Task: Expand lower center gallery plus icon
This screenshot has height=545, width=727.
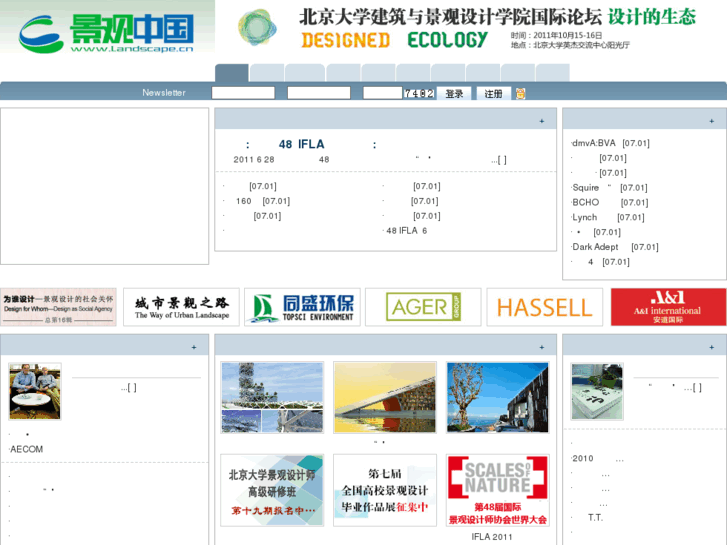Action: coord(542,347)
